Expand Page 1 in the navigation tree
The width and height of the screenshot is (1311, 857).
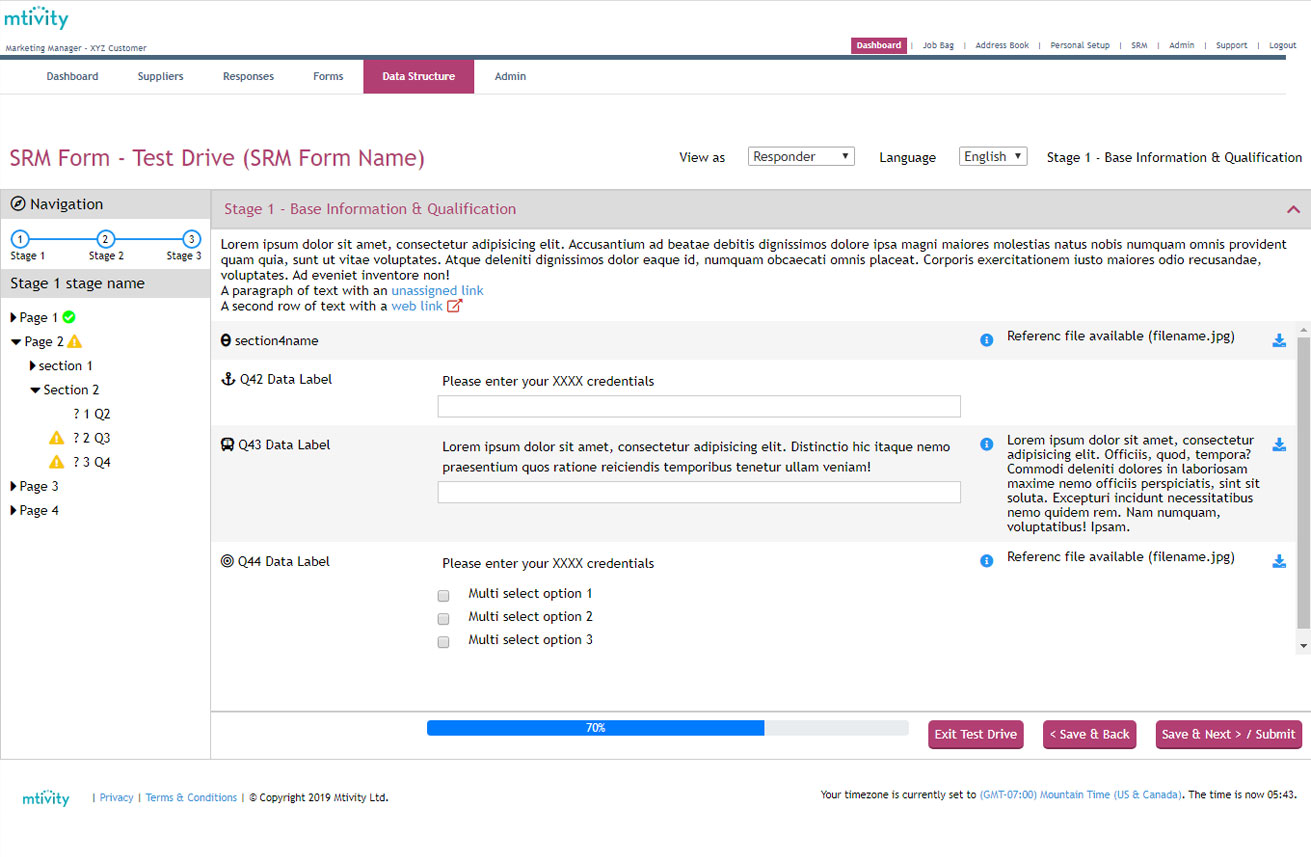point(14,317)
